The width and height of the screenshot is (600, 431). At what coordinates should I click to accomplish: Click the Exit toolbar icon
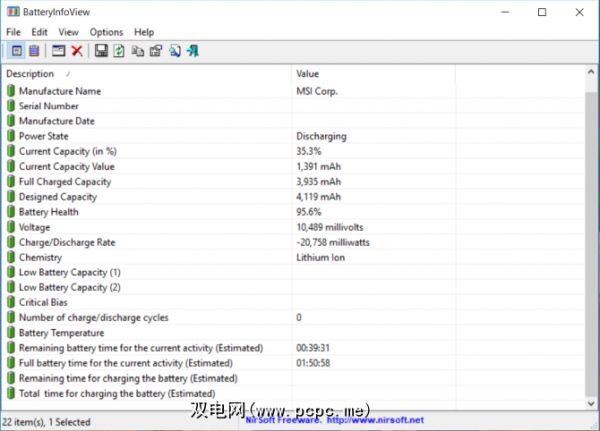pyautogui.click(x=193, y=51)
